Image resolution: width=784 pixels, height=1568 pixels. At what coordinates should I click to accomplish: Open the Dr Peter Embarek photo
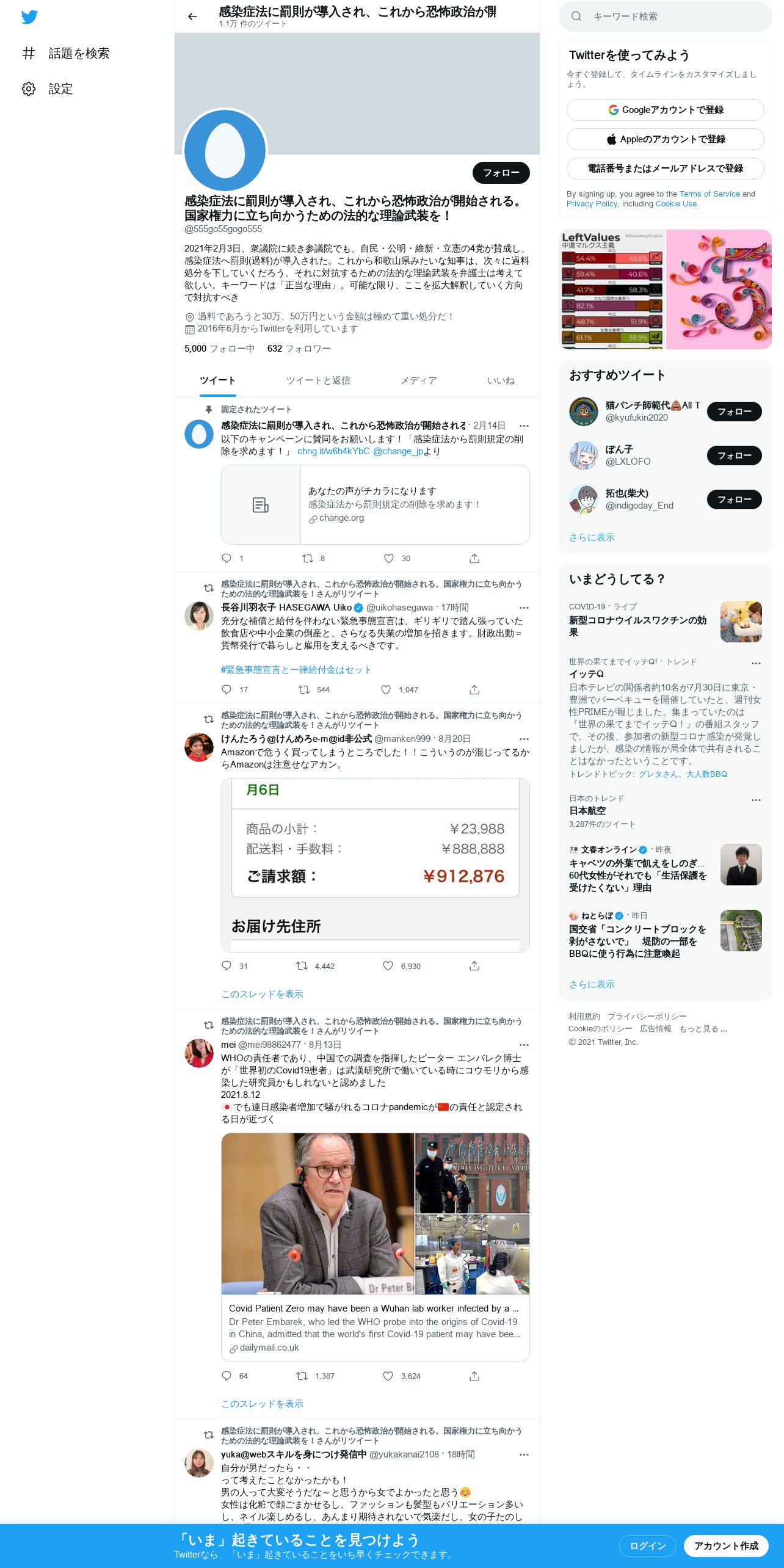pyautogui.click(x=318, y=1214)
